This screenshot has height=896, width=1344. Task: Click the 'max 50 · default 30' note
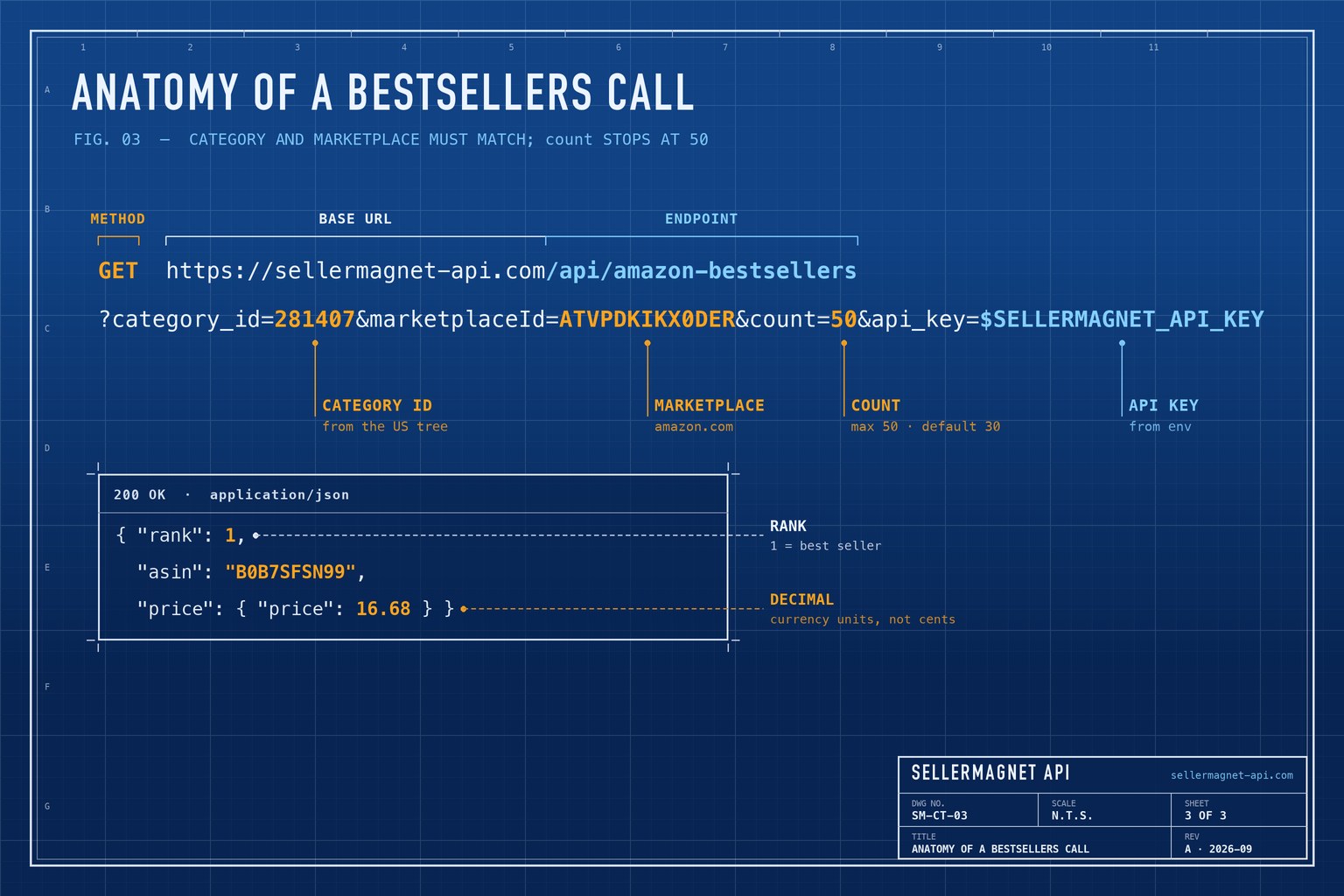(x=926, y=426)
